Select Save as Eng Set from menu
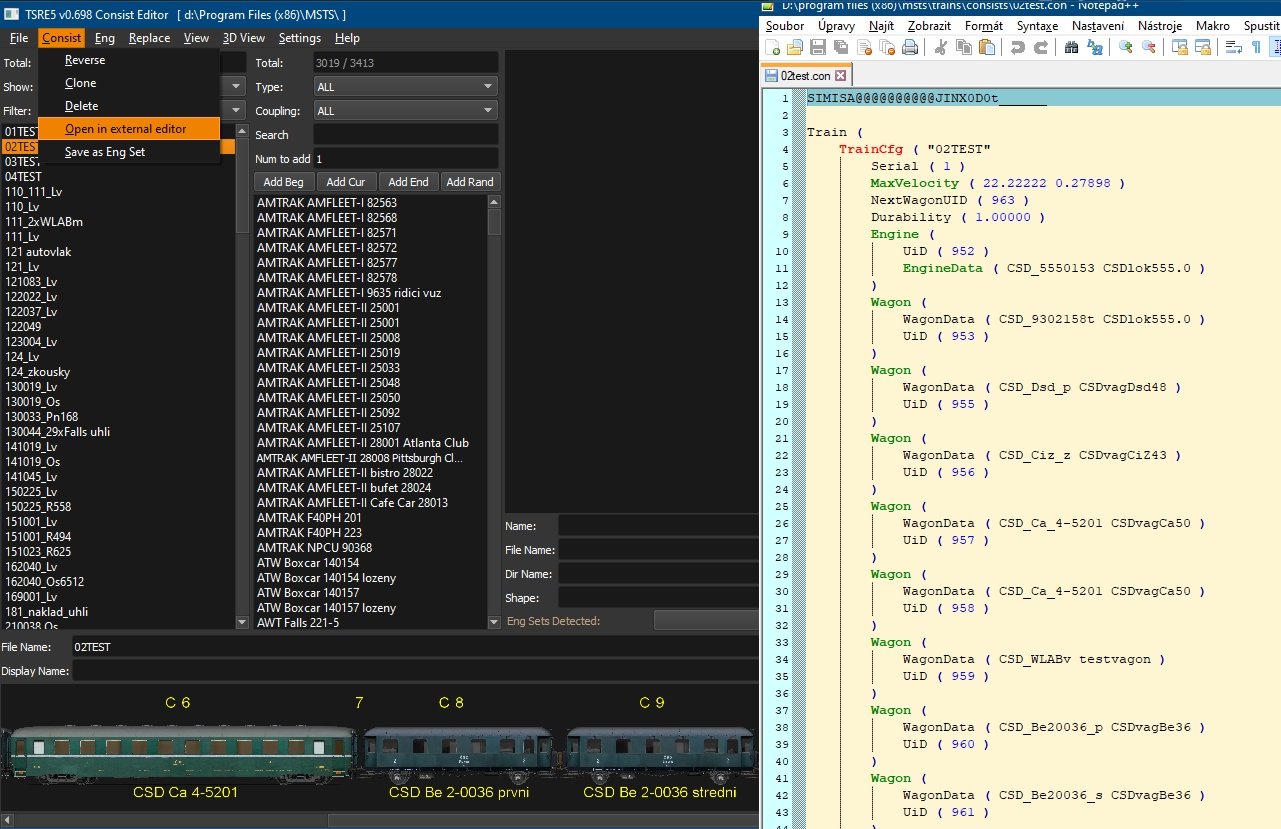 pyautogui.click(x=105, y=152)
